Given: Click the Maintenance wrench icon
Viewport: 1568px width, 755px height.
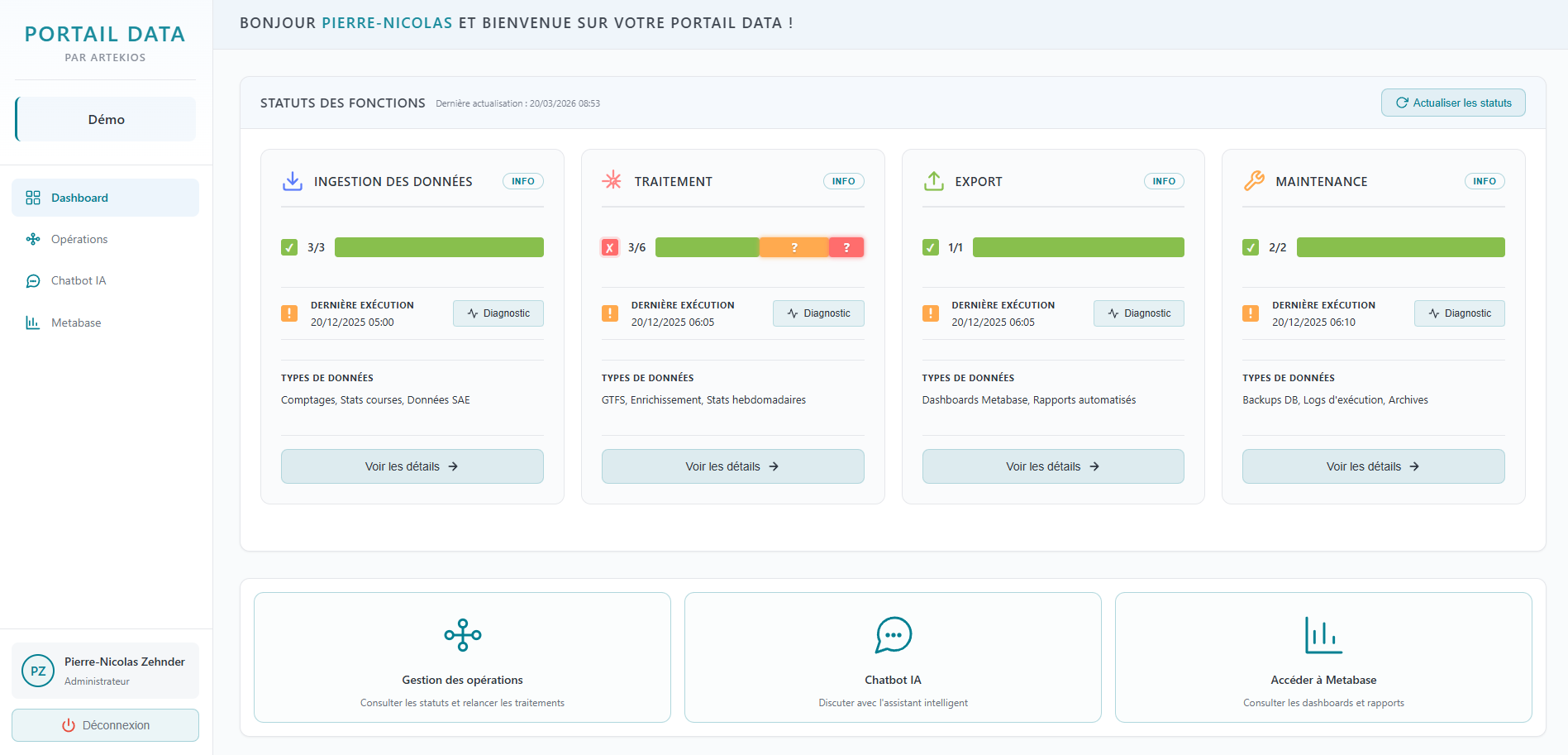Looking at the screenshot, I should click(x=1253, y=180).
